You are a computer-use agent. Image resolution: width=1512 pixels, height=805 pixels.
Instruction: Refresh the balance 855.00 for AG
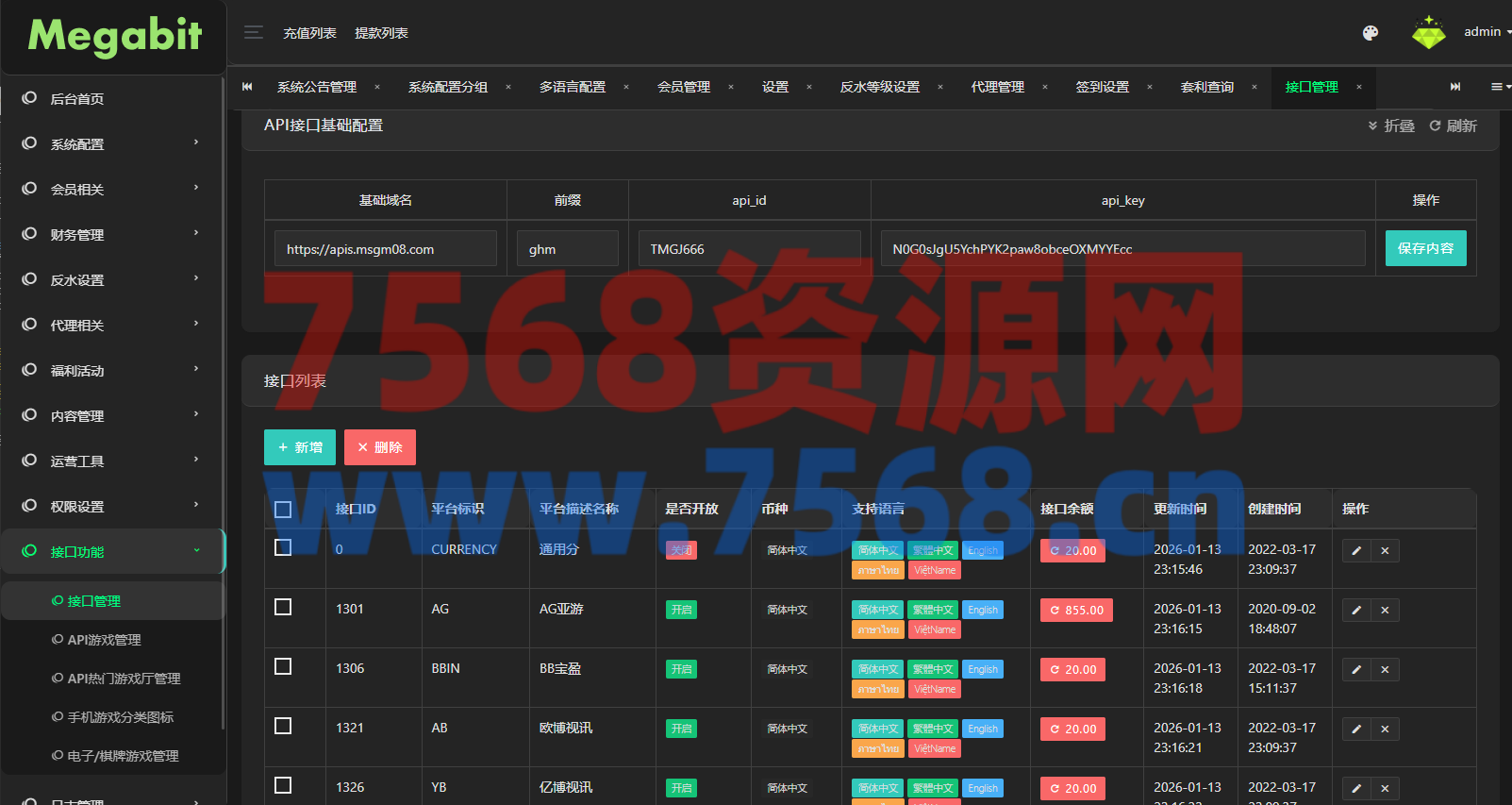pyautogui.click(x=1076, y=611)
